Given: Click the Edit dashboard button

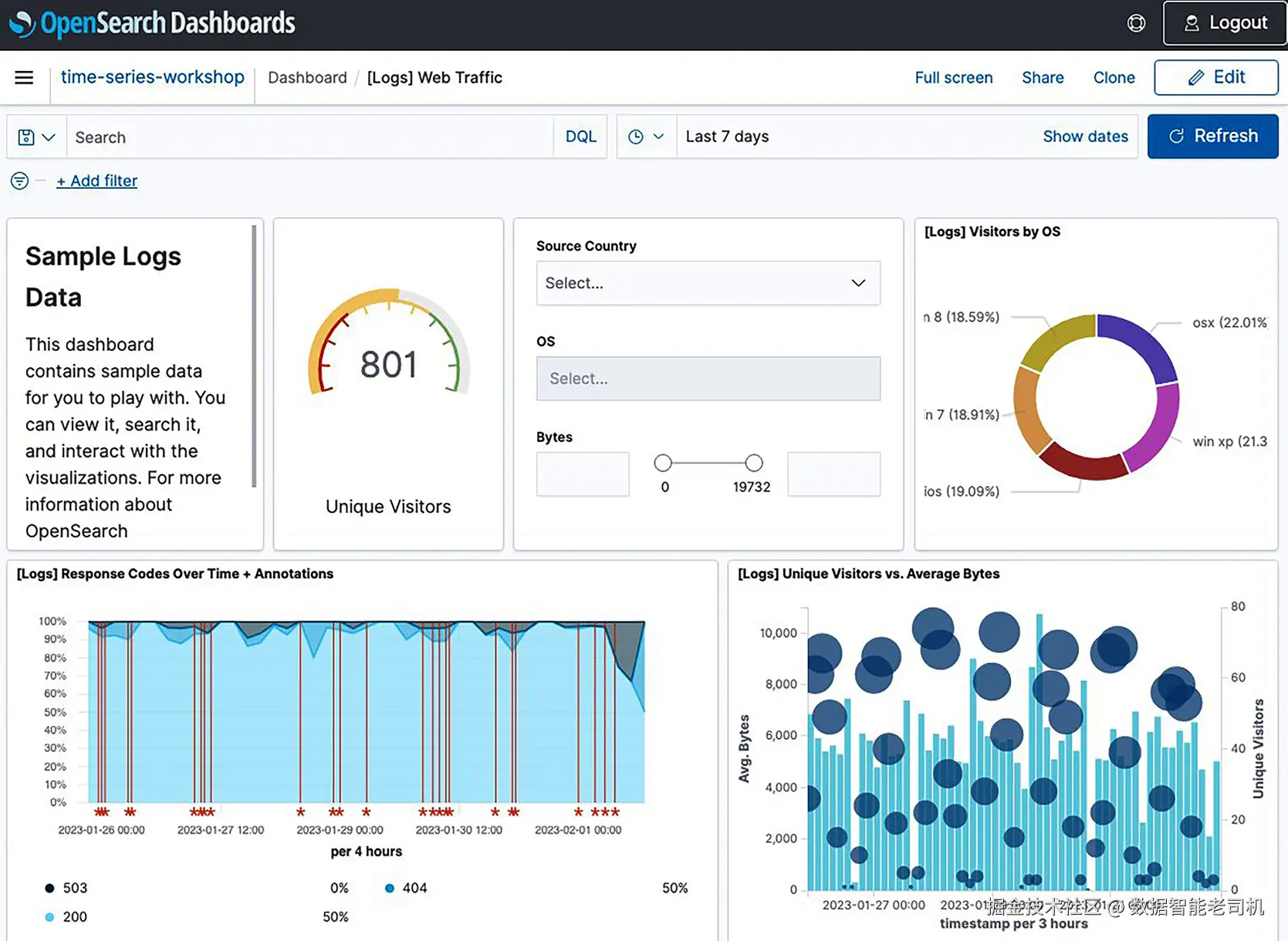Looking at the screenshot, I should [x=1215, y=77].
